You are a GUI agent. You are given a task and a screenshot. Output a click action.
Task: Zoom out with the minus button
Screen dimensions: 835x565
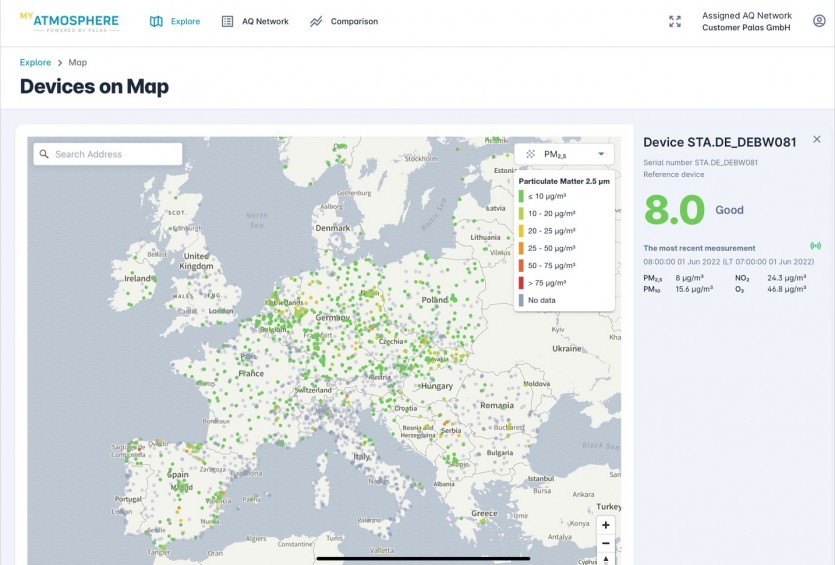point(605,543)
